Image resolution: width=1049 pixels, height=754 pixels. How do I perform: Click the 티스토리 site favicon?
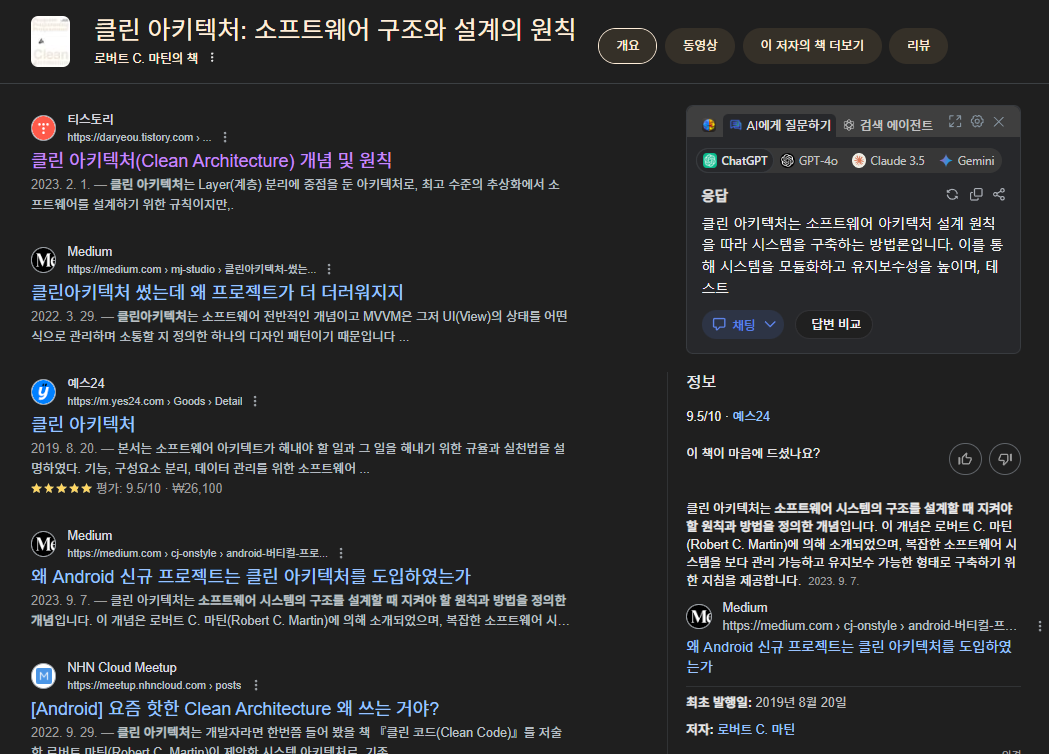coord(43,127)
